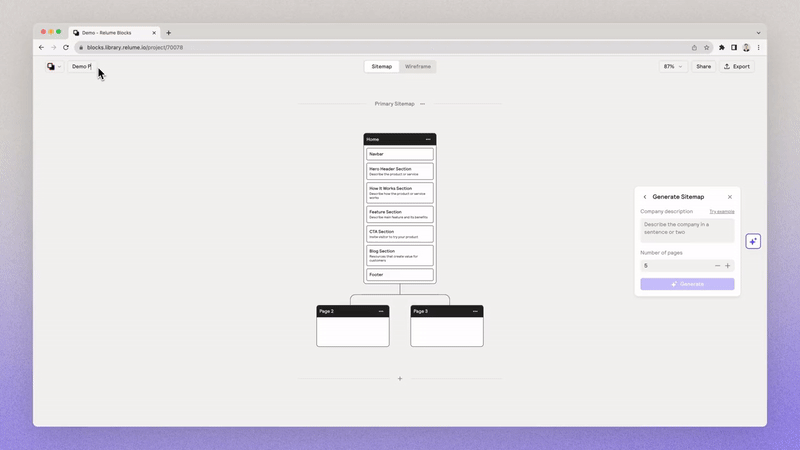
Task: Click the Try example link
Action: (722, 212)
